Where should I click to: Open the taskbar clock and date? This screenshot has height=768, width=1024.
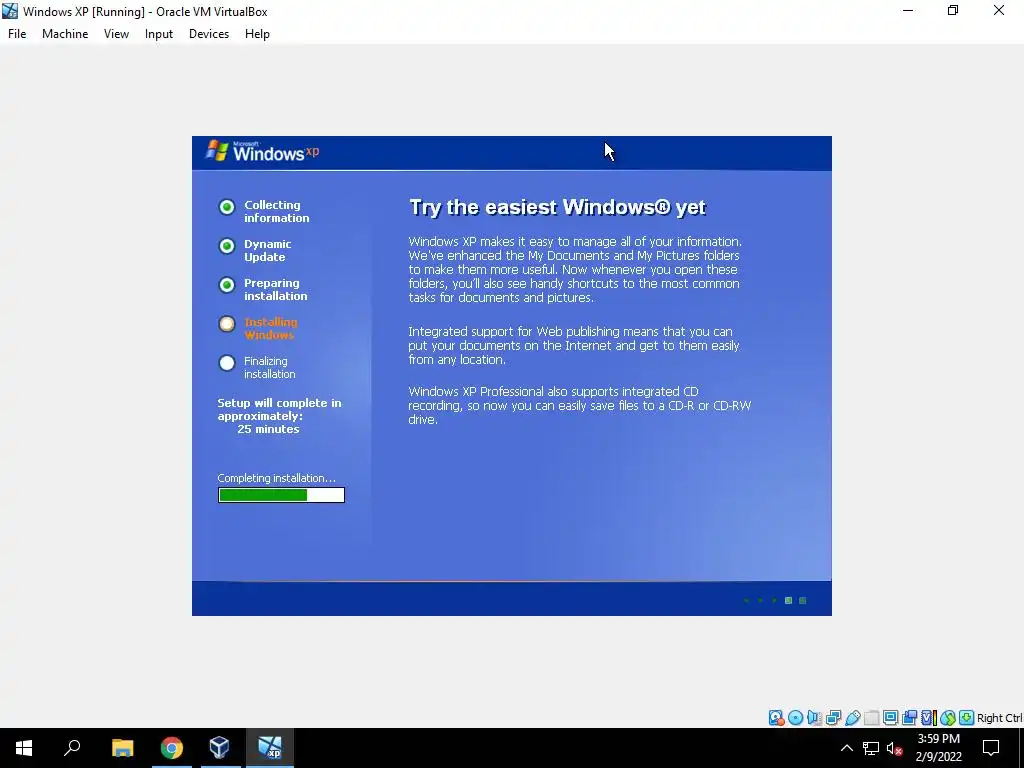point(938,748)
